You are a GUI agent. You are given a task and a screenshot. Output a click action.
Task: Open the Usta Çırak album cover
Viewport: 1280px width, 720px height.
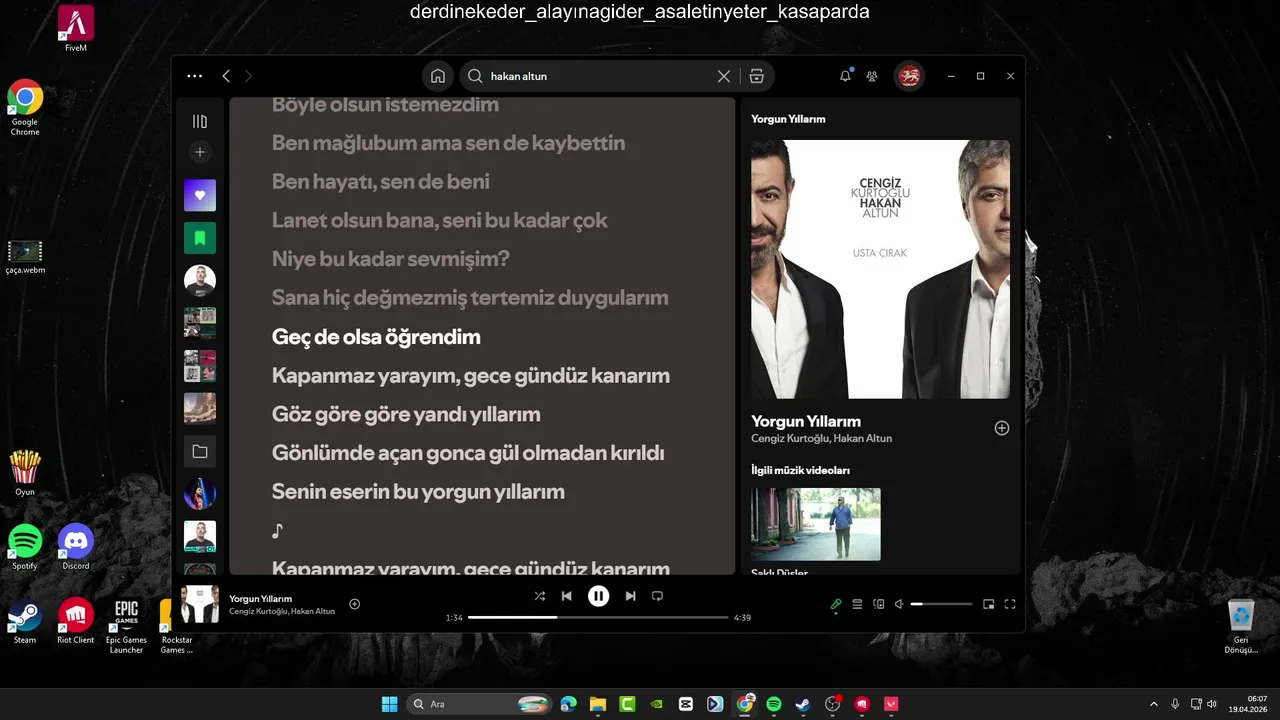(x=880, y=269)
